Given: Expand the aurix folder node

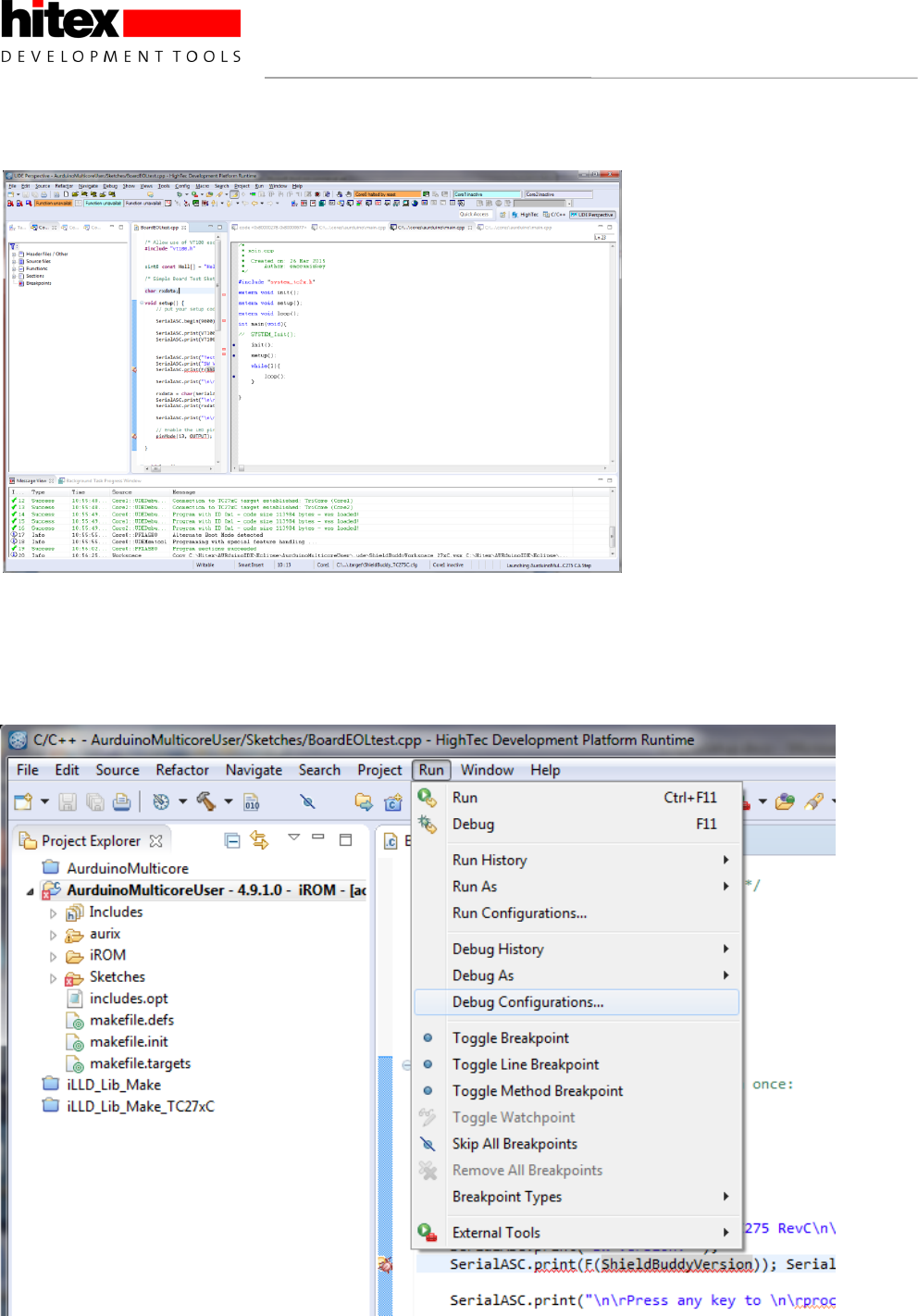Looking at the screenshot, I should (x=53, y=935).
